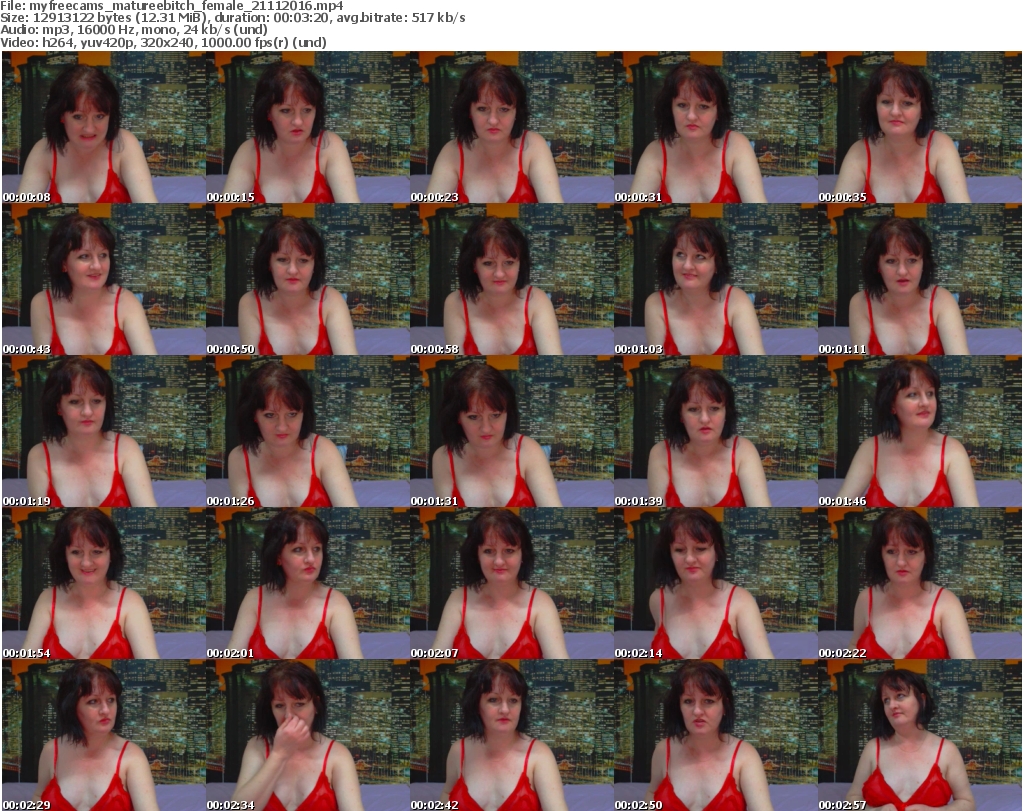Open the frame stamped 00:00:58
This screenshot has width=1024, height=811.
[x=512, y=279]
